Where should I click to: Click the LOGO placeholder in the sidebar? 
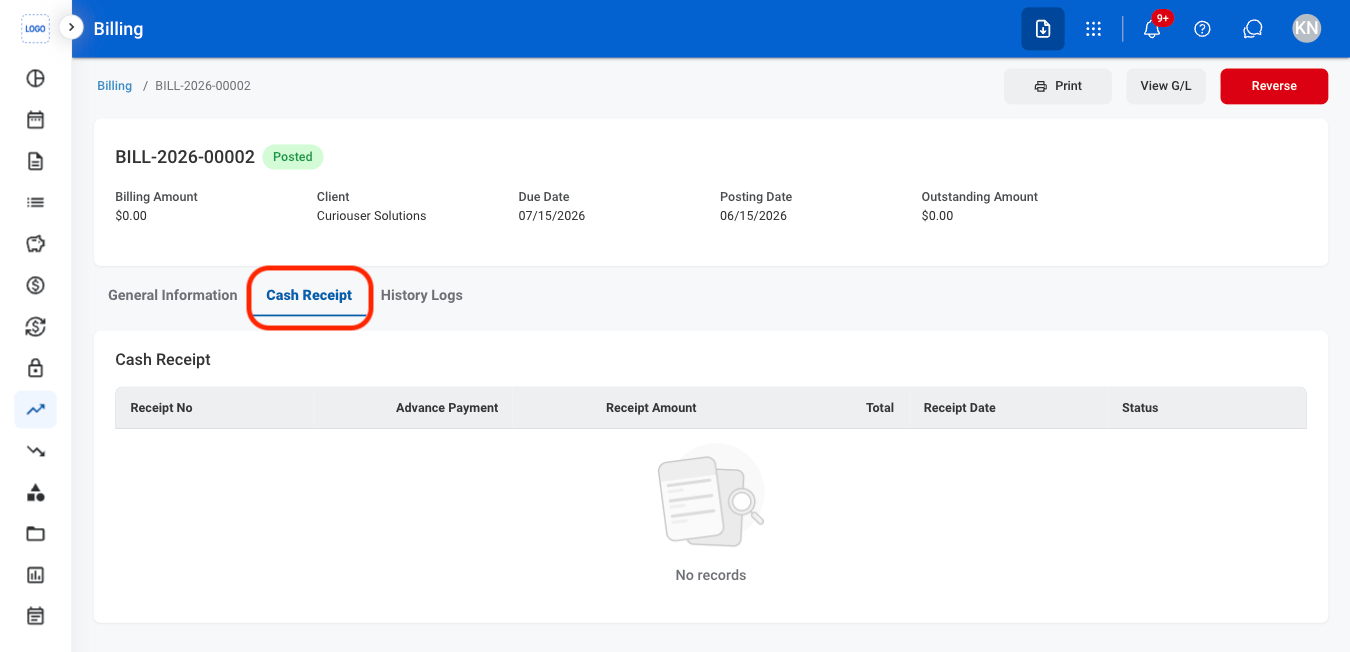[x=35, y=29]
